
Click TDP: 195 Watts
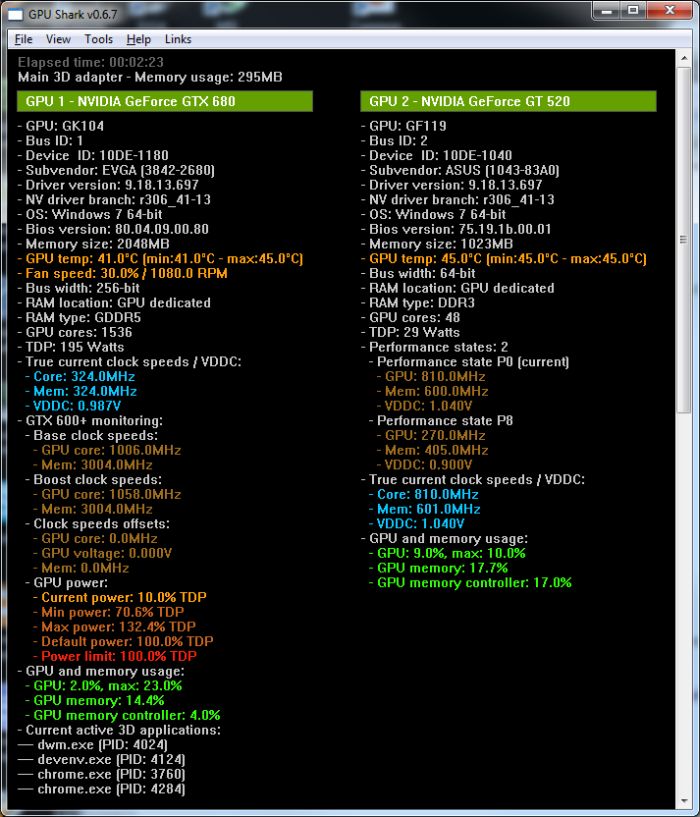click(x=71, y=347)
